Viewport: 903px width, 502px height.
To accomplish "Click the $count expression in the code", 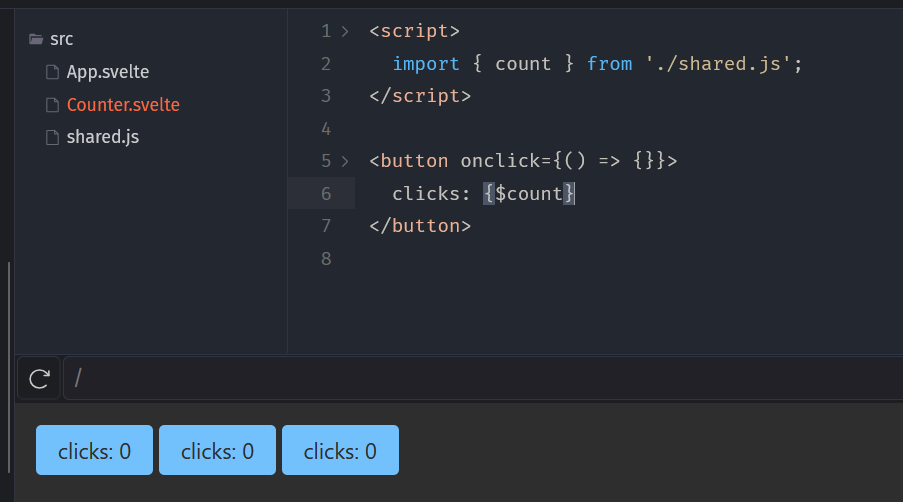I will (528, 194).
